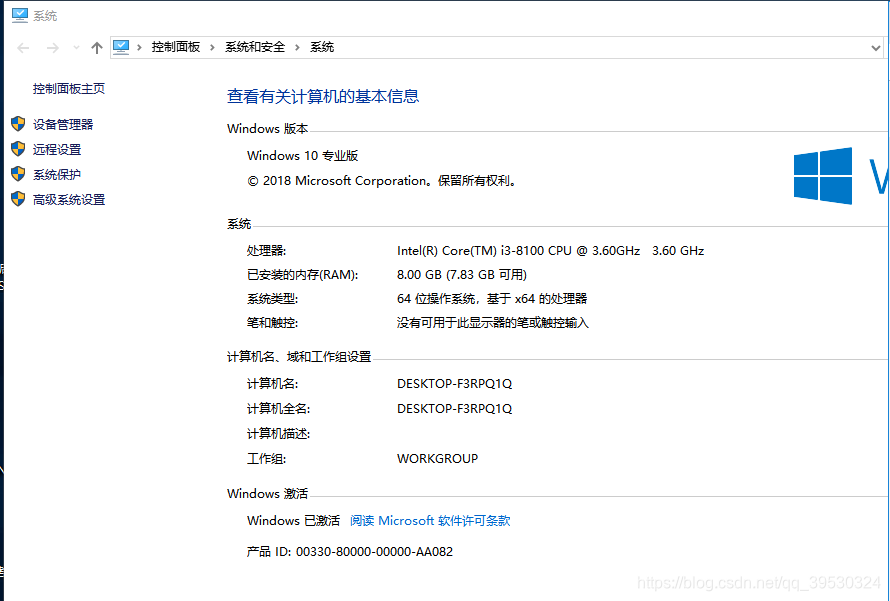Click the processor value i3-8100 CPU
Viewport: 890px width, 601px height.
pyautogui.click(x=551, y=250)
